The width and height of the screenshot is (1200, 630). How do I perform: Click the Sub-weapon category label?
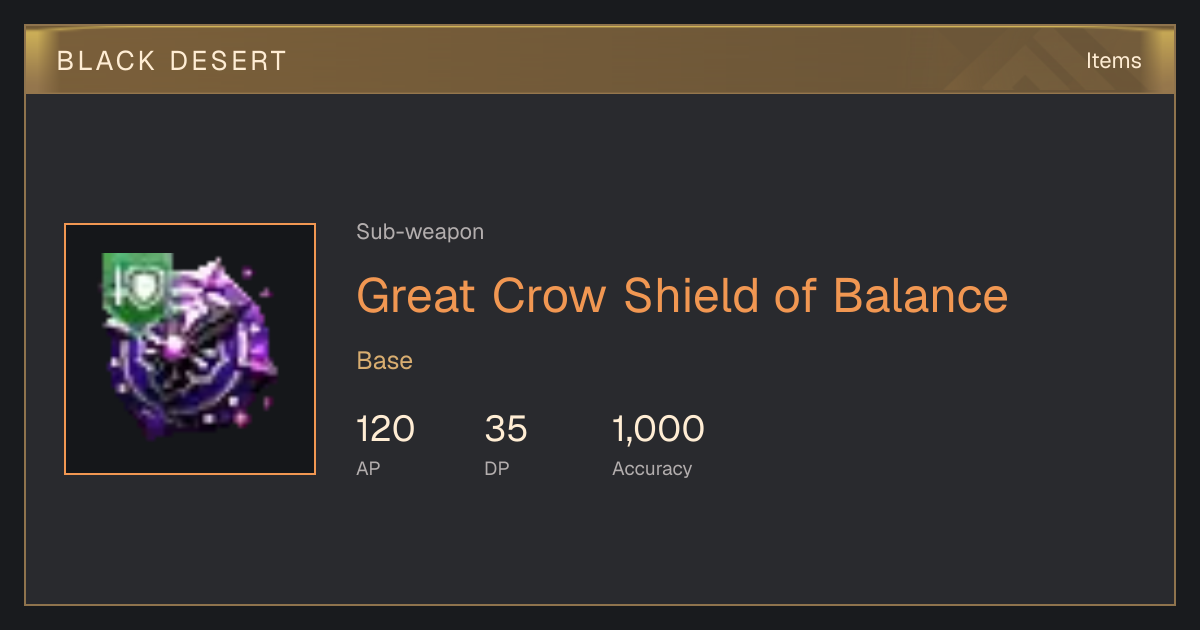420,232
